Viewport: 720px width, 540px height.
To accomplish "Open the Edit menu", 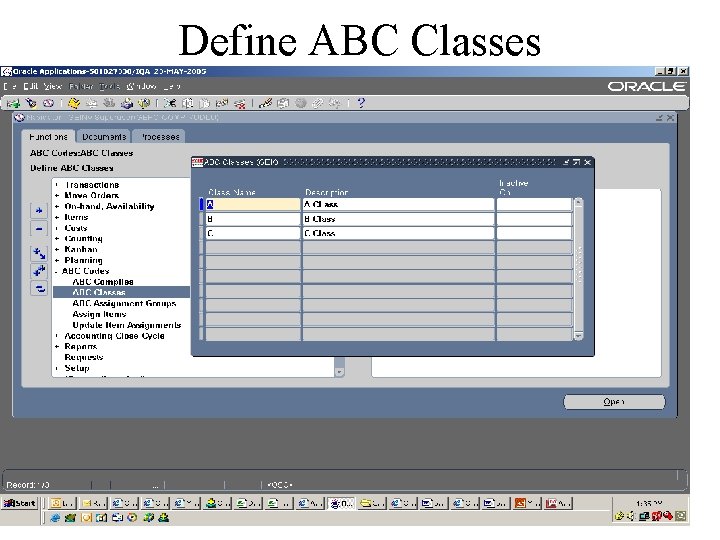I will coord(31,86).
